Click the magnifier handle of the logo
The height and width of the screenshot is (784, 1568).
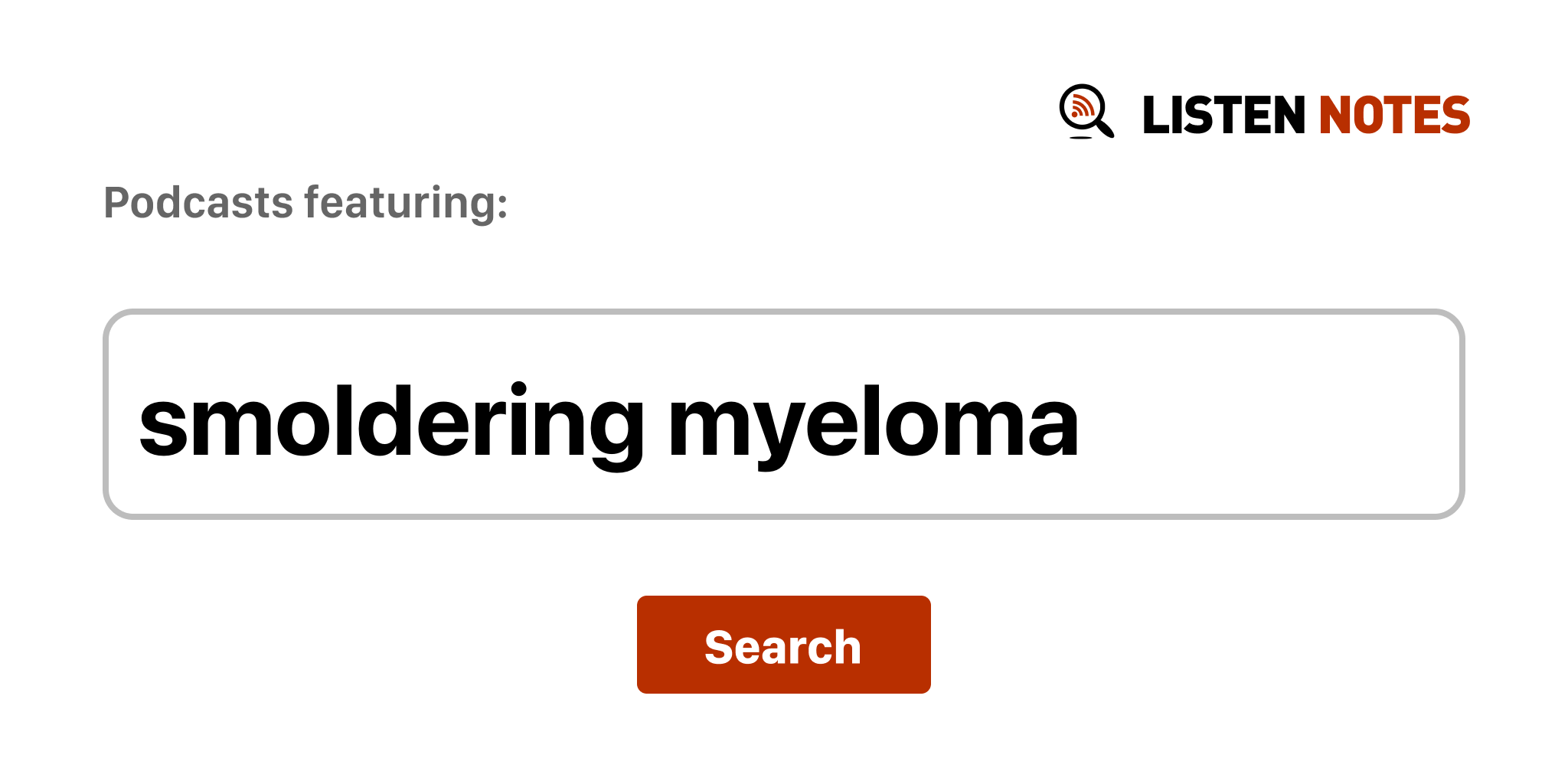[1106, 128]
